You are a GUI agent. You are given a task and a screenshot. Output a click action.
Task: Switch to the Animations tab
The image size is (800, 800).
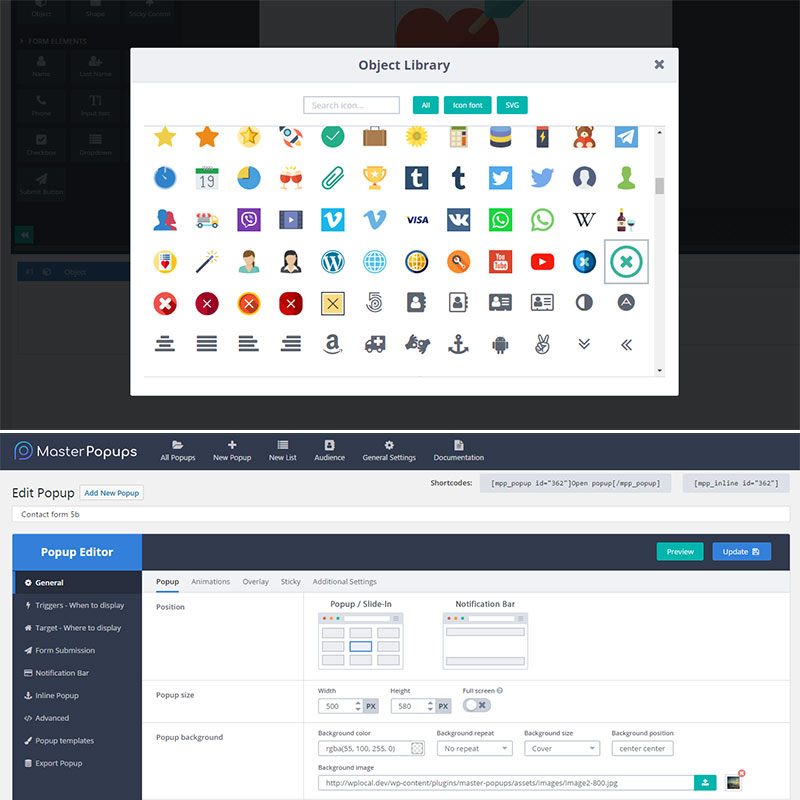(x=211, y=582)
